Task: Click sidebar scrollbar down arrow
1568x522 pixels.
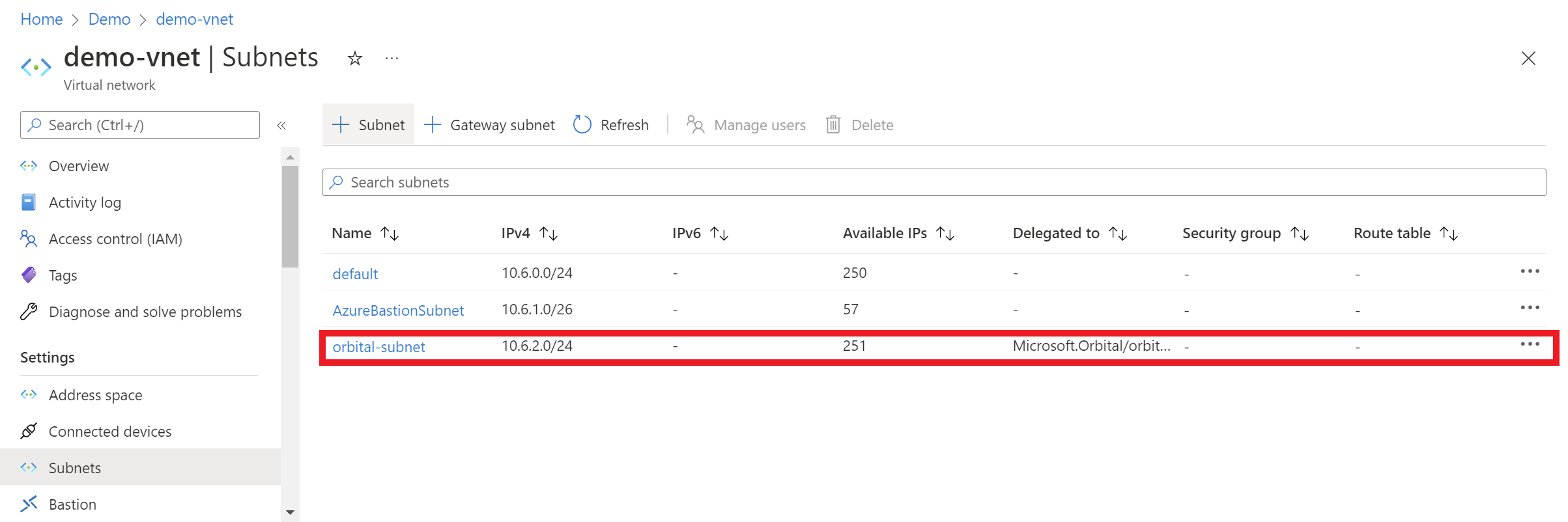Action: 291,513
